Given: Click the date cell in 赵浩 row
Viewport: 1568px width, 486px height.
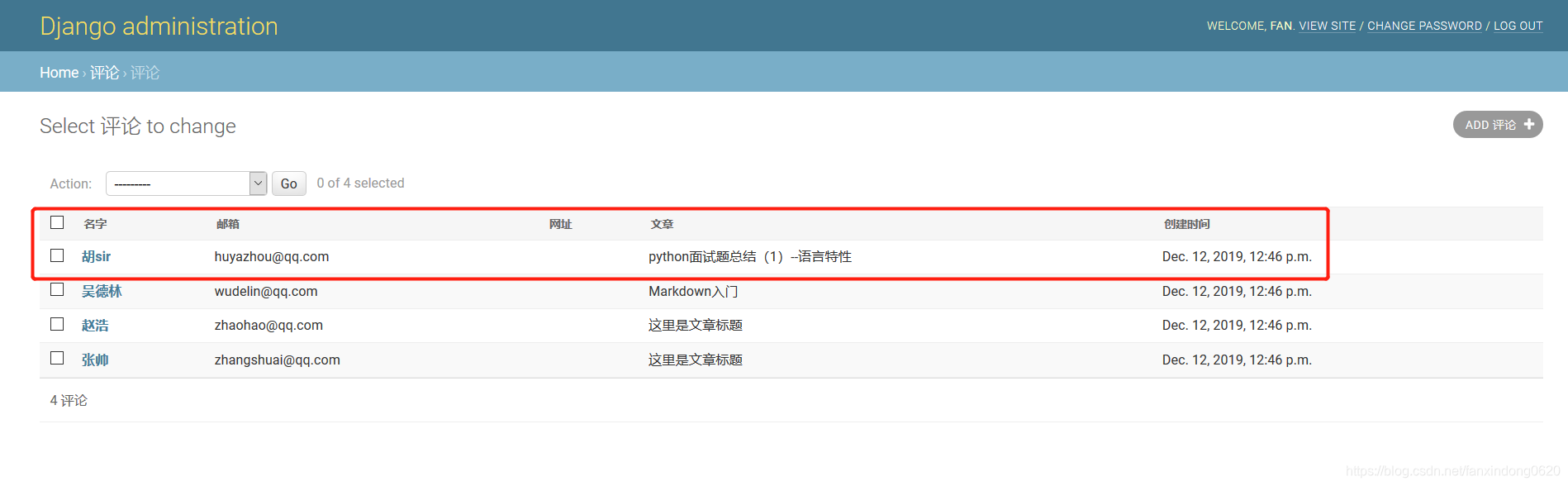Looking at the screenshot, I should [1237, 326].
